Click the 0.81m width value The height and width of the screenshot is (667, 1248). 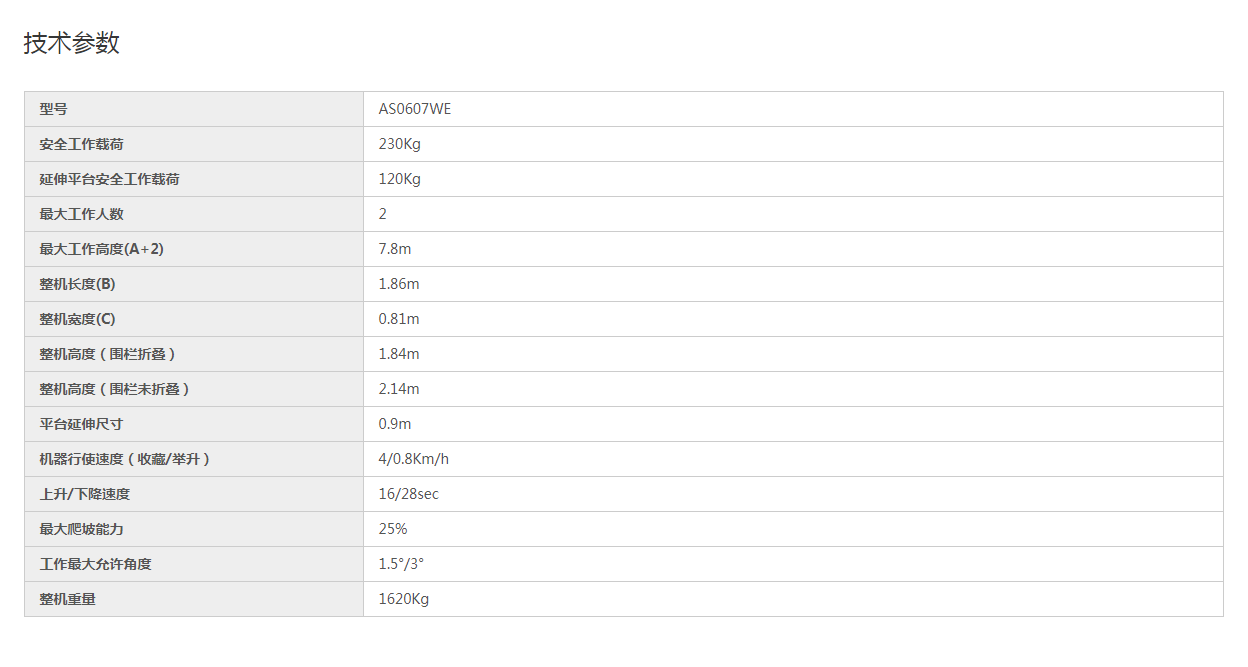[399, 319]
